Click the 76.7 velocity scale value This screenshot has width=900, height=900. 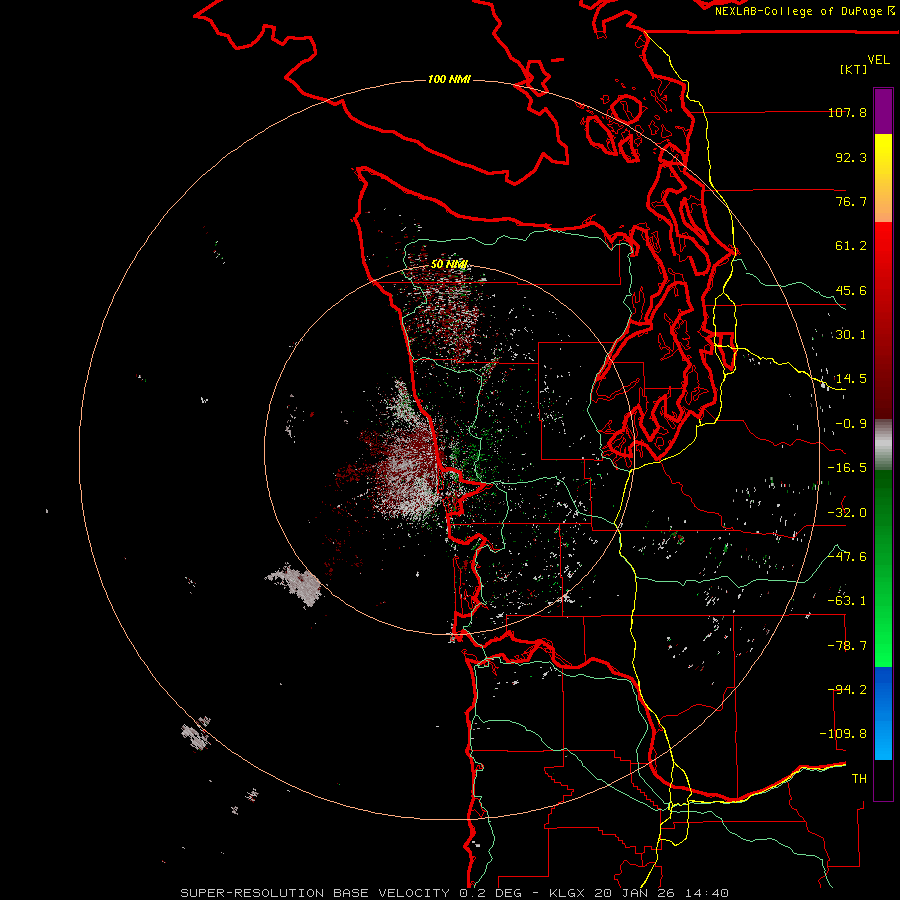pyautogui.click(x=851, y=201)
